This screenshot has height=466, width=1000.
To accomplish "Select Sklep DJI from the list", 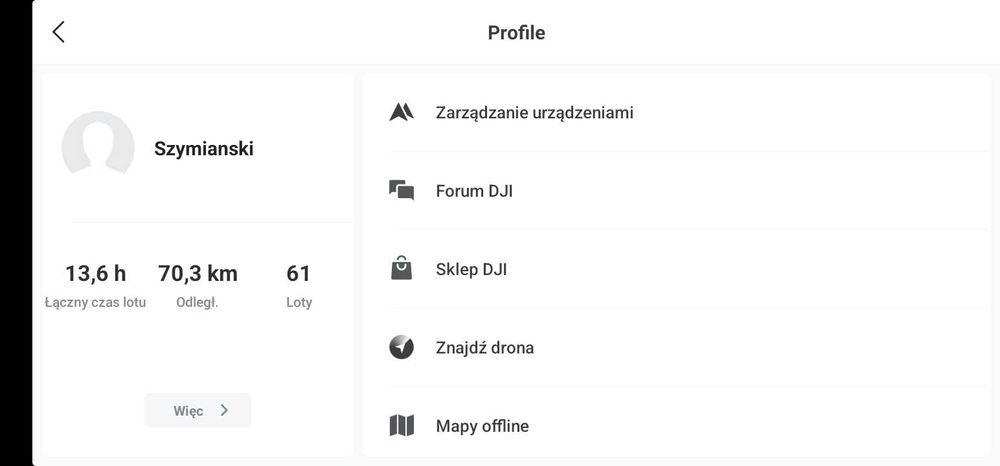I will pyautogui.click(x=471, y=269).
